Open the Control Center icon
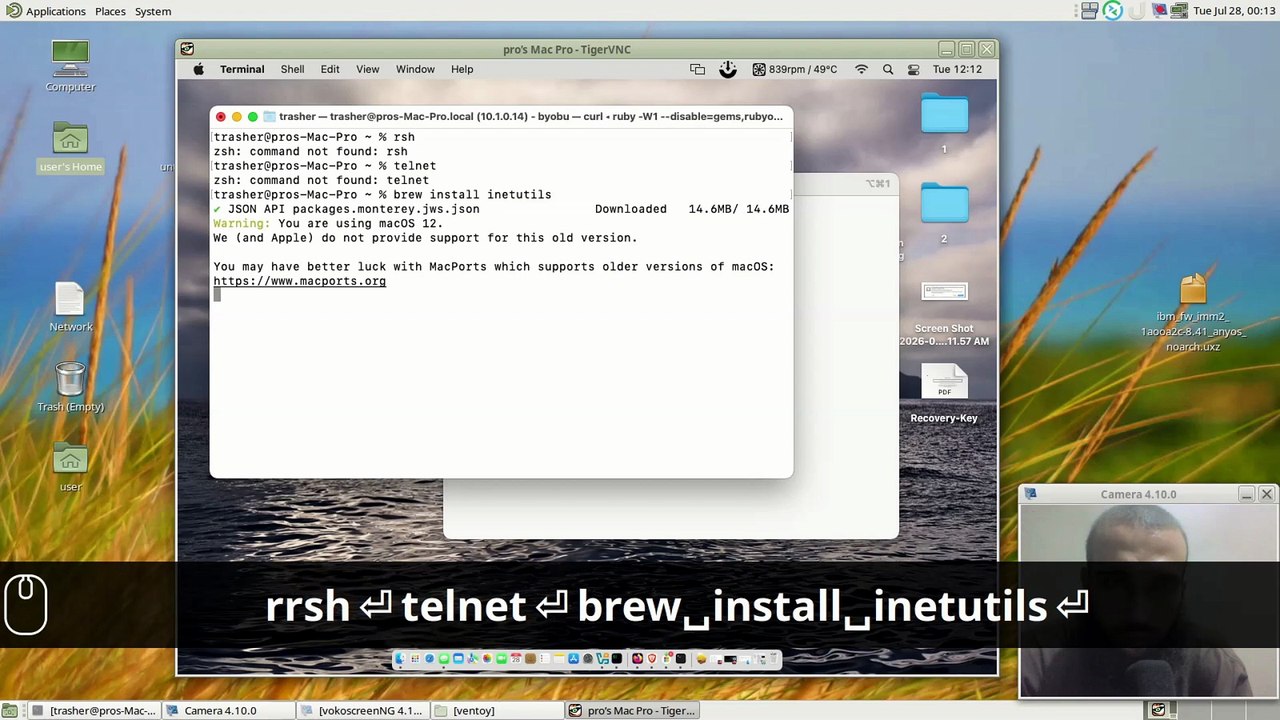This screenshot has width=1280, height=720. tap(913, 69)
